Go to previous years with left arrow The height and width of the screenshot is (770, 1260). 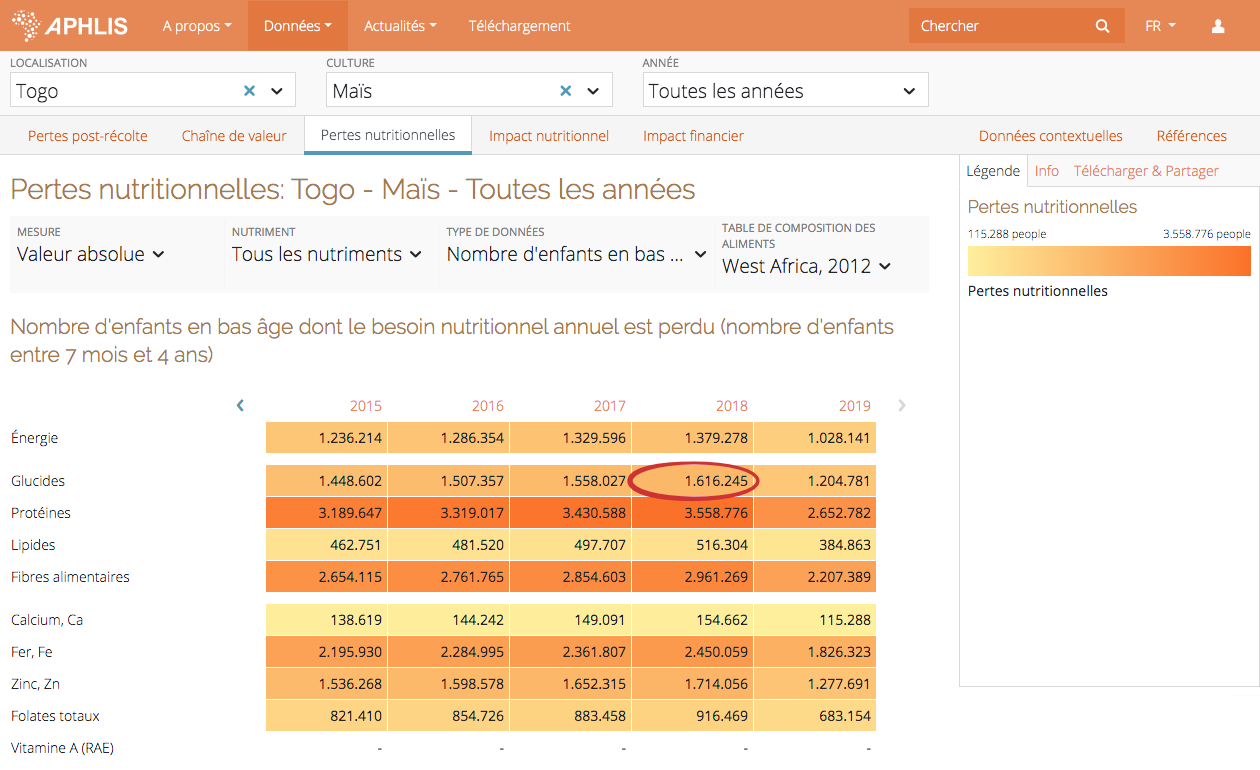coord(240,405)
